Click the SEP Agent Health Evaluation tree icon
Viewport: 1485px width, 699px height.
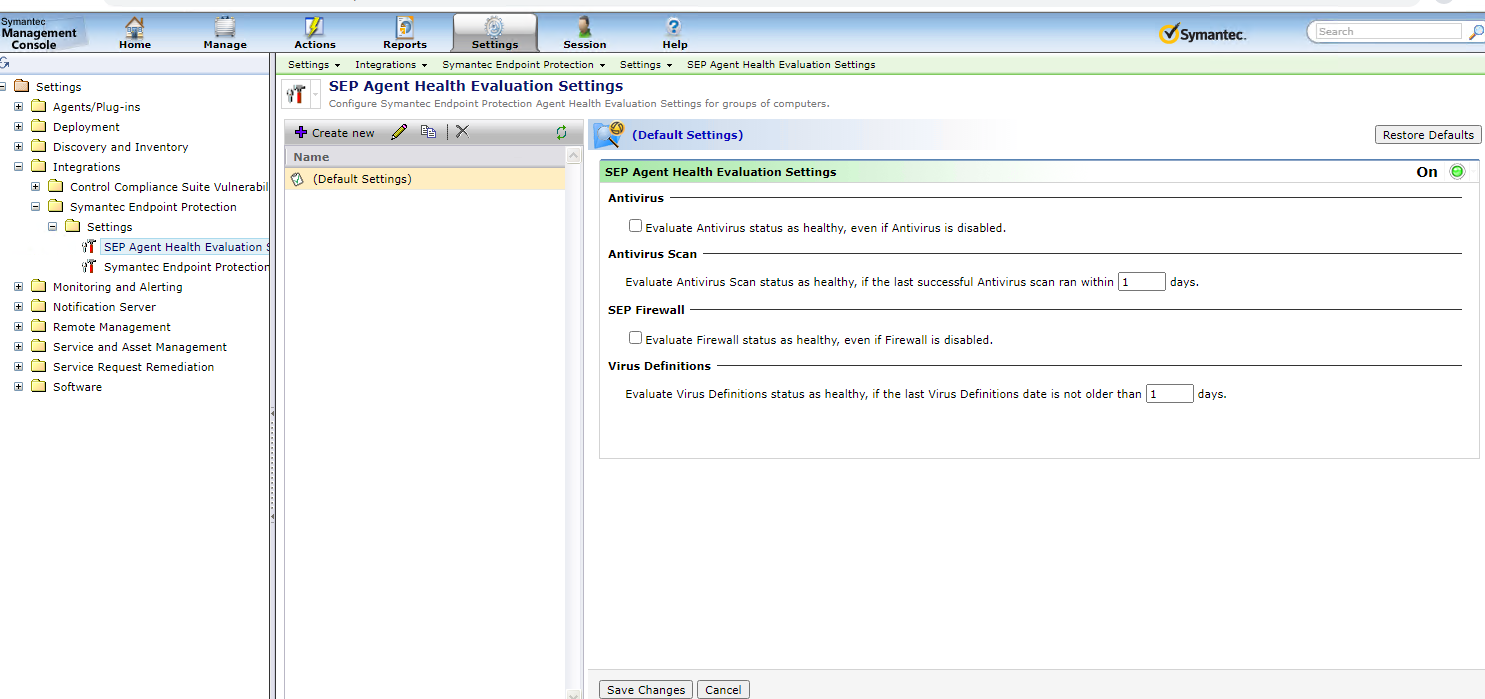[90, 247]
